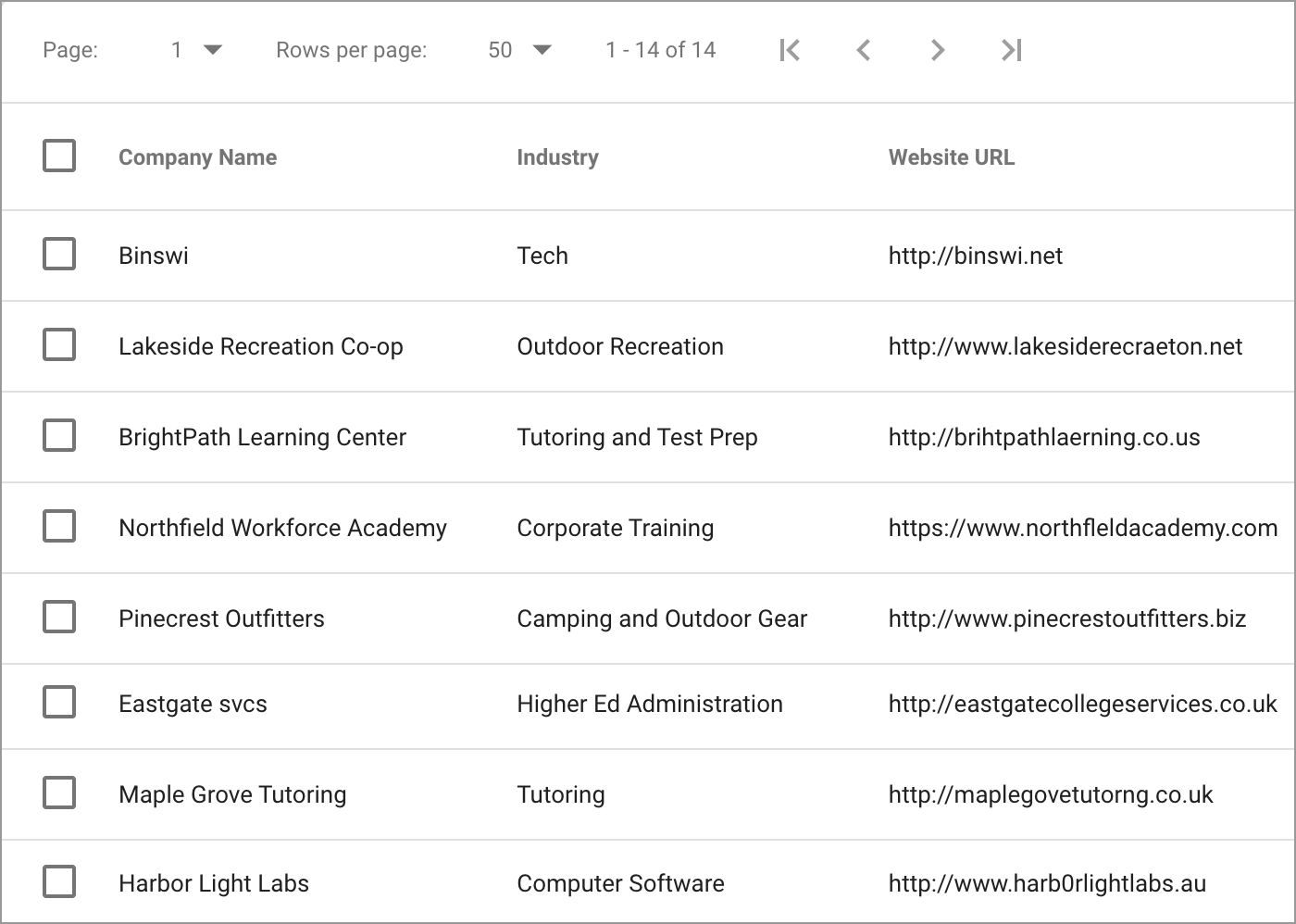Open the harb0rlightlabs.au URL
The height and width of the screenshot is (924, 1296).
point(1047,883)
